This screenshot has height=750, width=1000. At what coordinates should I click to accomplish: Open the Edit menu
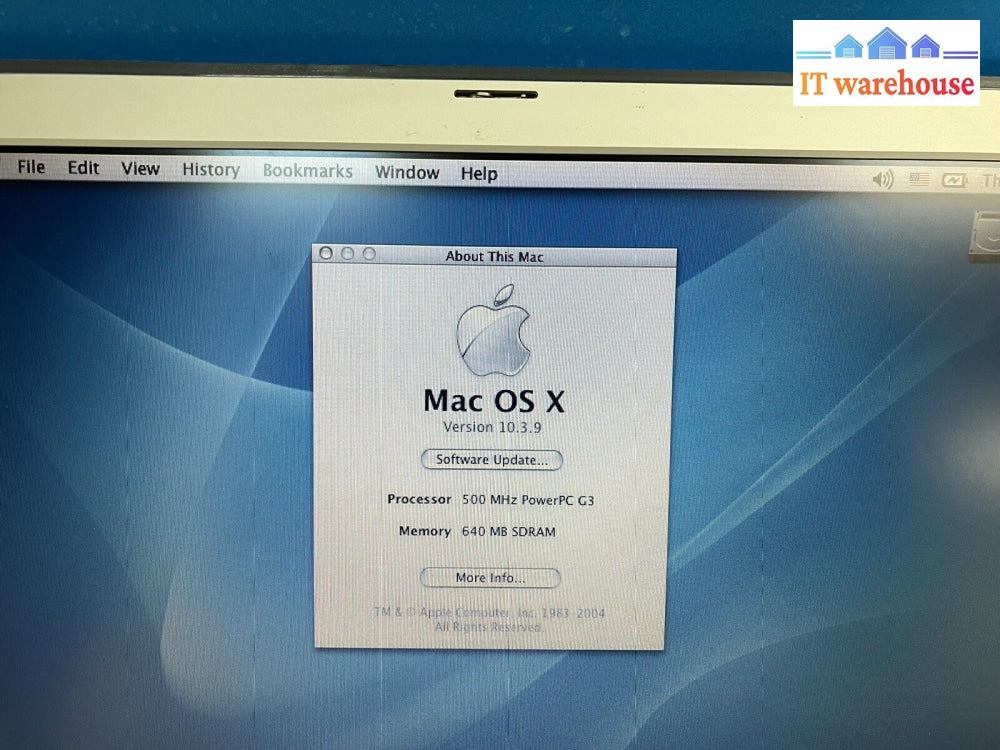coord(83,168)
